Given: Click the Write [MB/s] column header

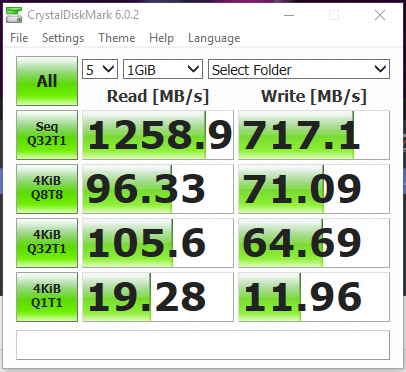Looking at the screenshot, I should [x=314, y=97].
